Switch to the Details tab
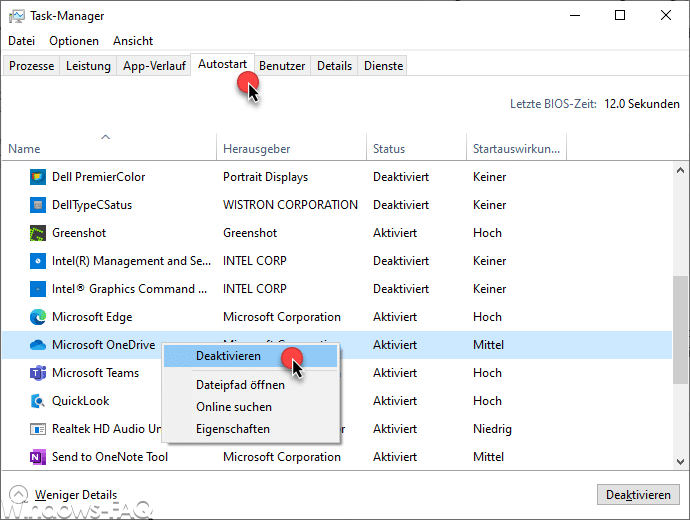This screenshot has height=520, width=690. tap(334, 66)
